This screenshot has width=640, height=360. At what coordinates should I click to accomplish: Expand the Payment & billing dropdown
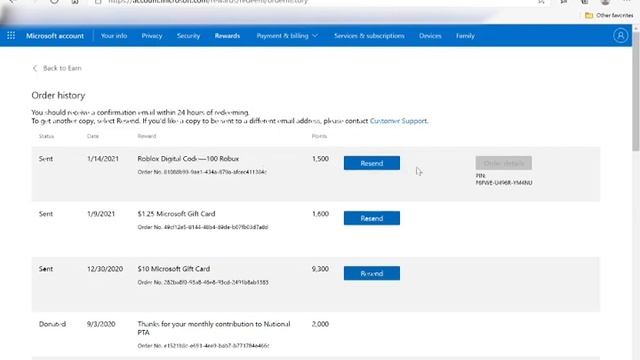pyautogui.click(x=287, y=36)
